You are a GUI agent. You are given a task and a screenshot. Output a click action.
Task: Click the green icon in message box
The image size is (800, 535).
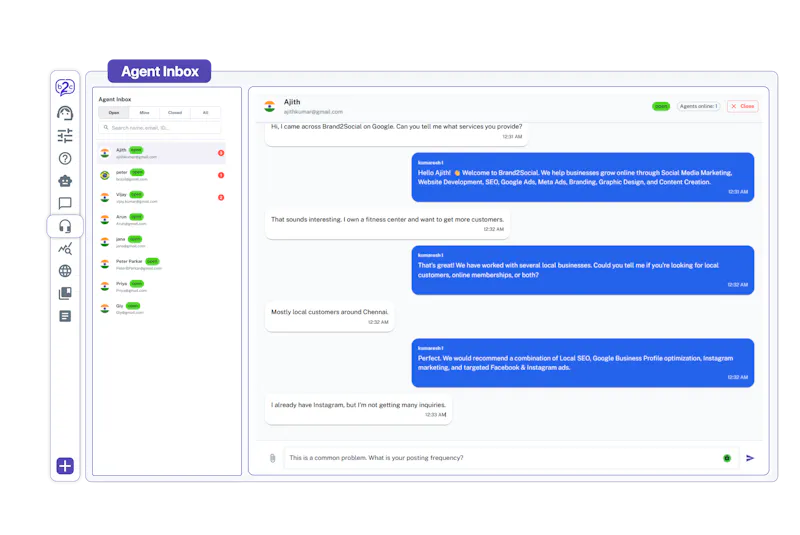pyautogui.click(x=727, y=458)
